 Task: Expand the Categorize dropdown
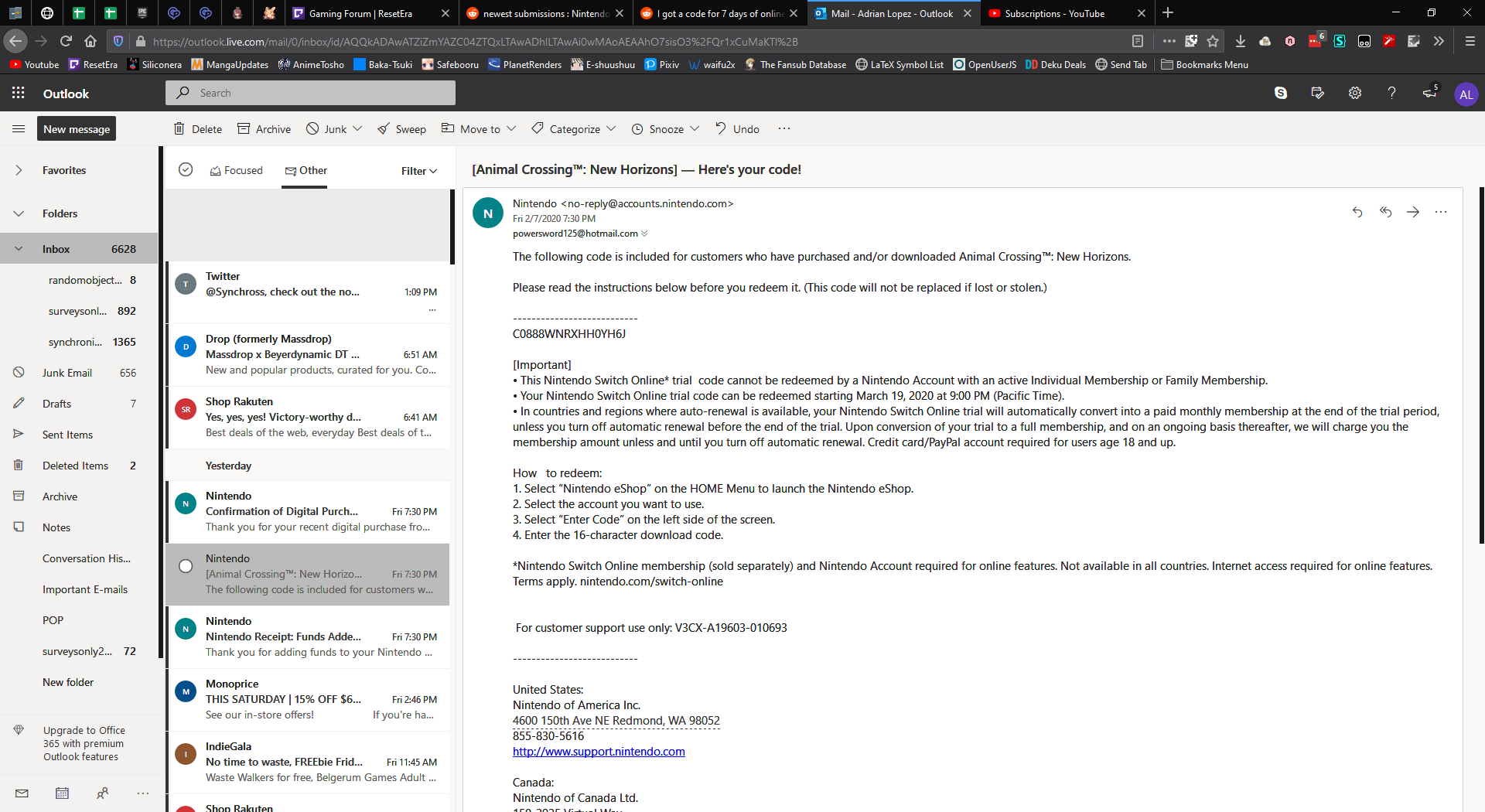[611, 128]
